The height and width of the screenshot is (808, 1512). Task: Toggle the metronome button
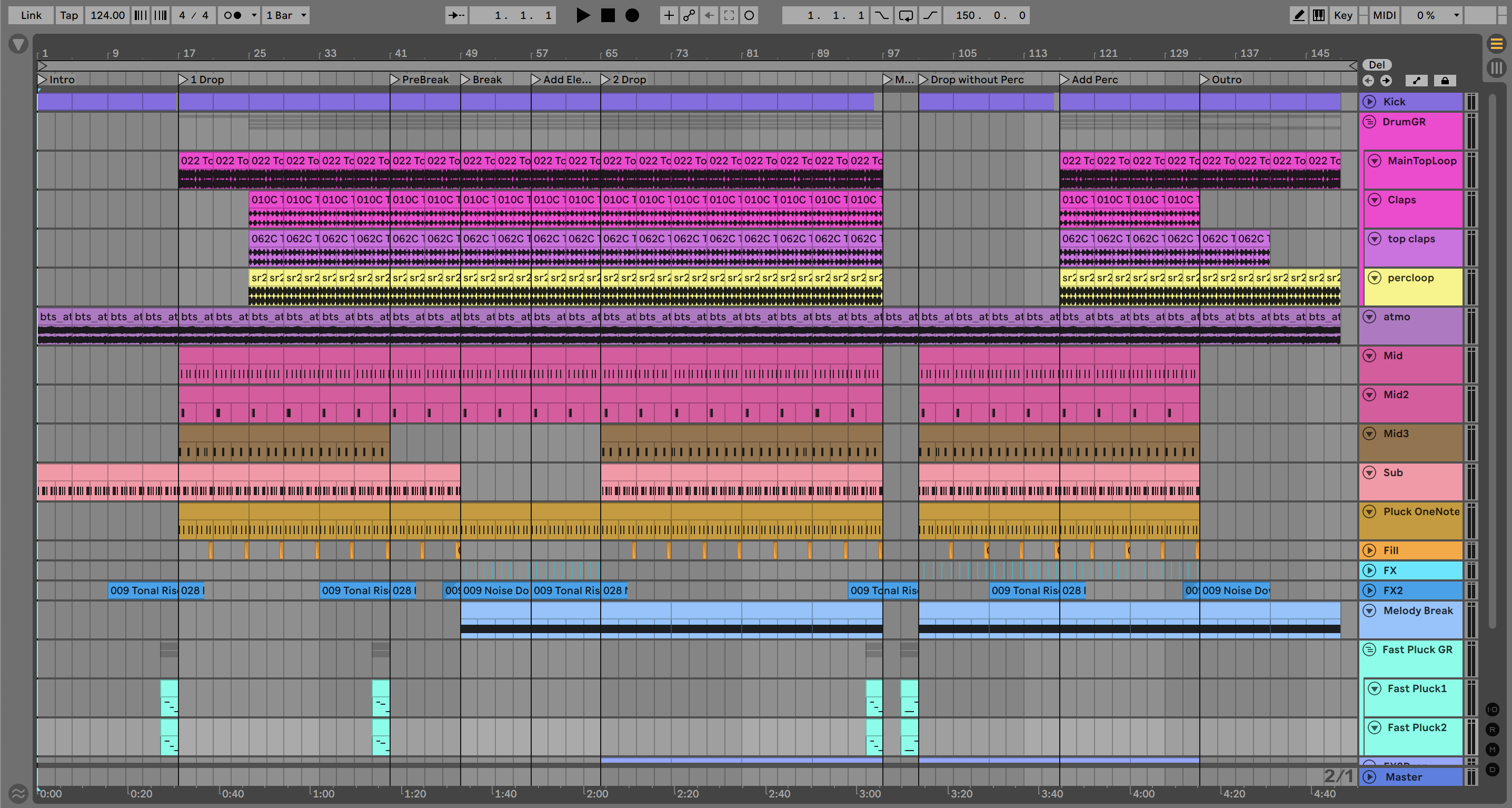233,15
